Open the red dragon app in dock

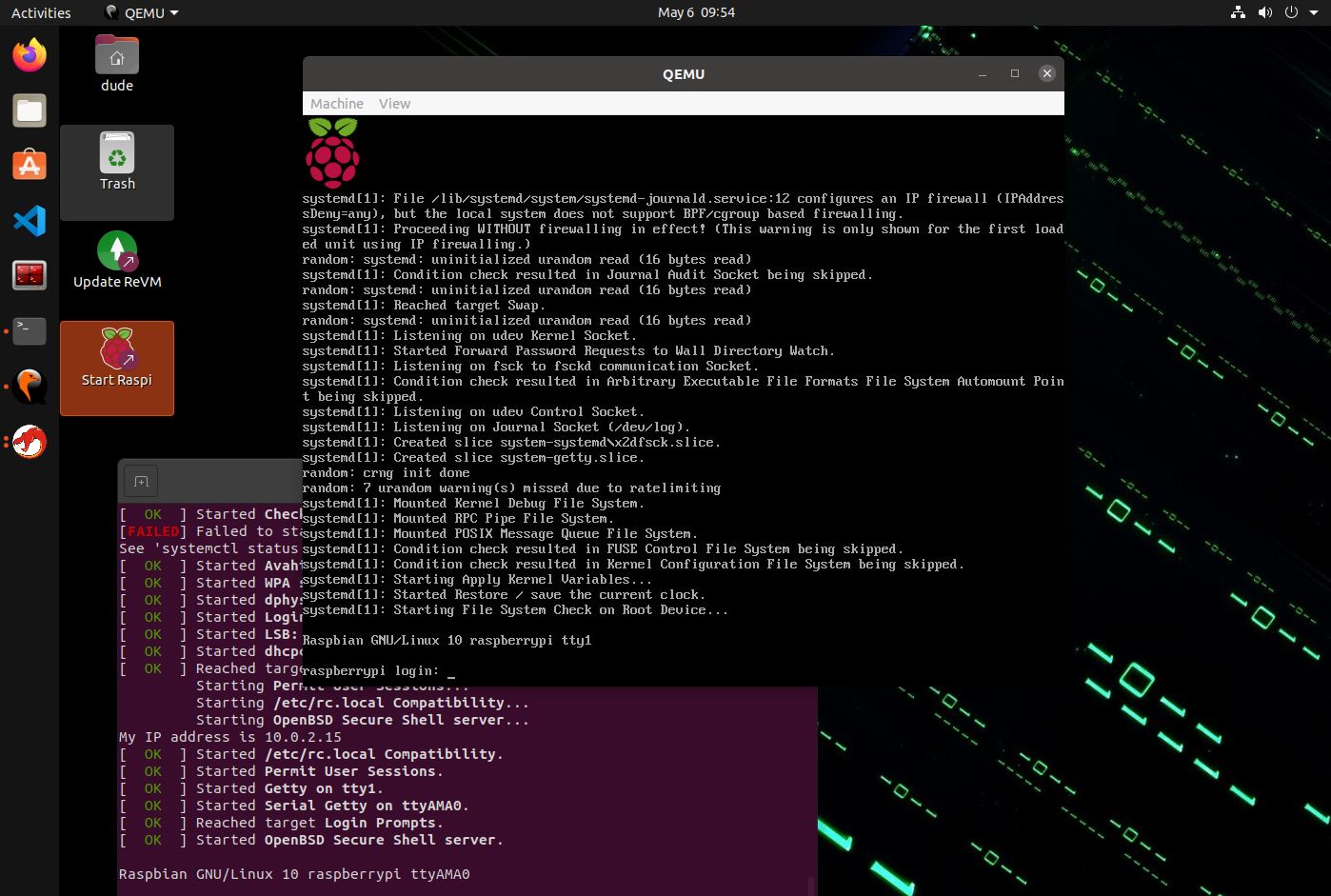pos(30,442)
